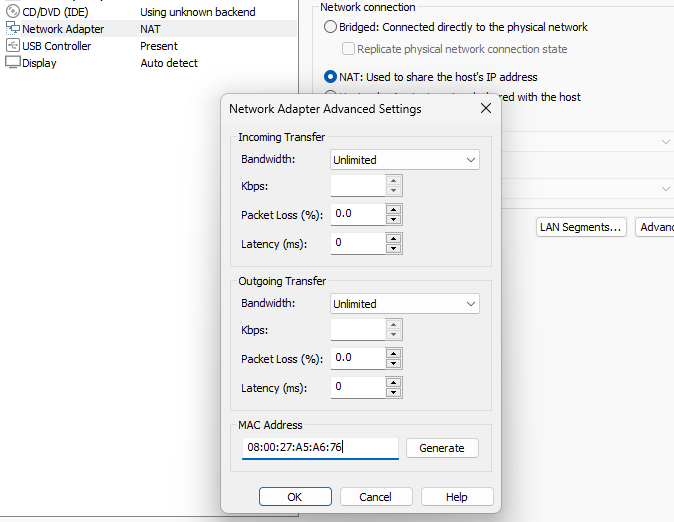
Task: Select the Network Adapter device icon
Action: pos(13,29)
